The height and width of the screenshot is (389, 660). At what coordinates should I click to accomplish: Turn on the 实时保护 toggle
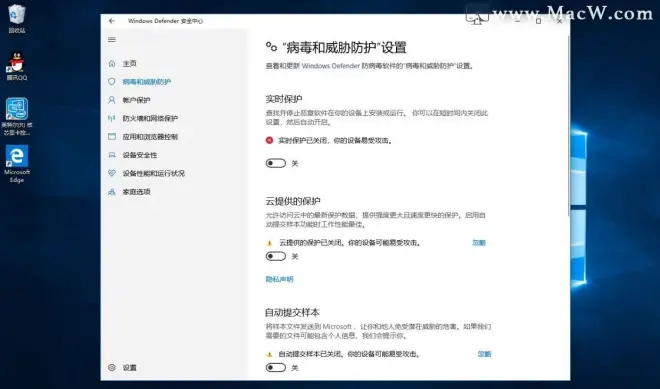(x=276, y=163)
